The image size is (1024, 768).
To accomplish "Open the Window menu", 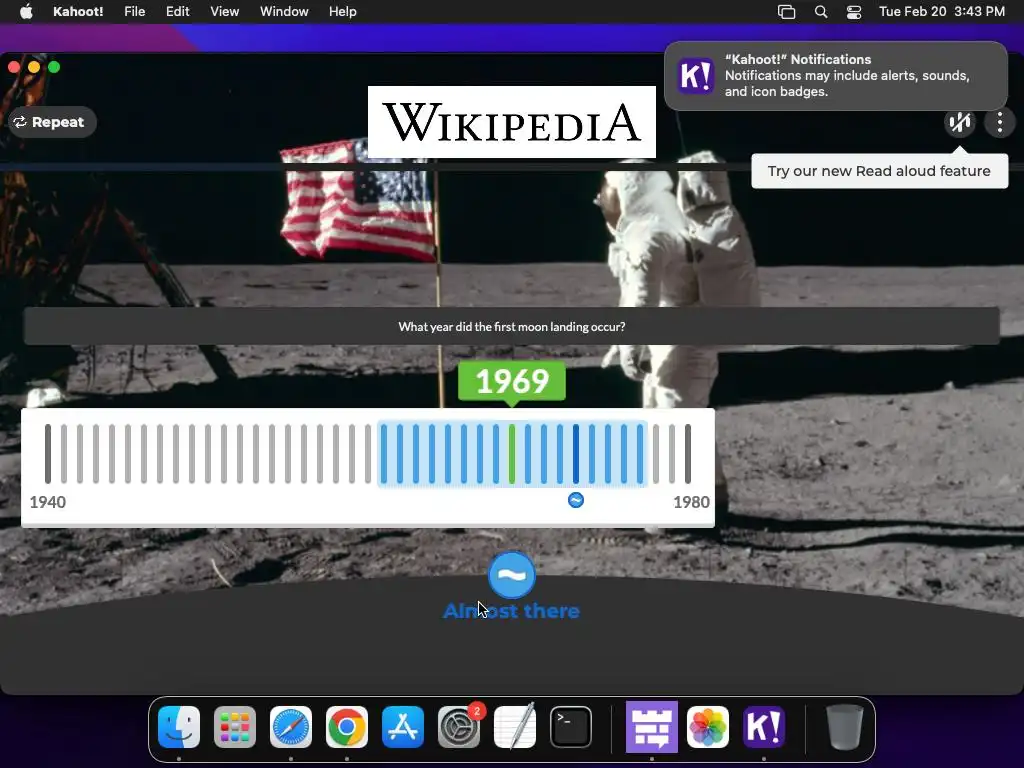I will click(284, 12).
